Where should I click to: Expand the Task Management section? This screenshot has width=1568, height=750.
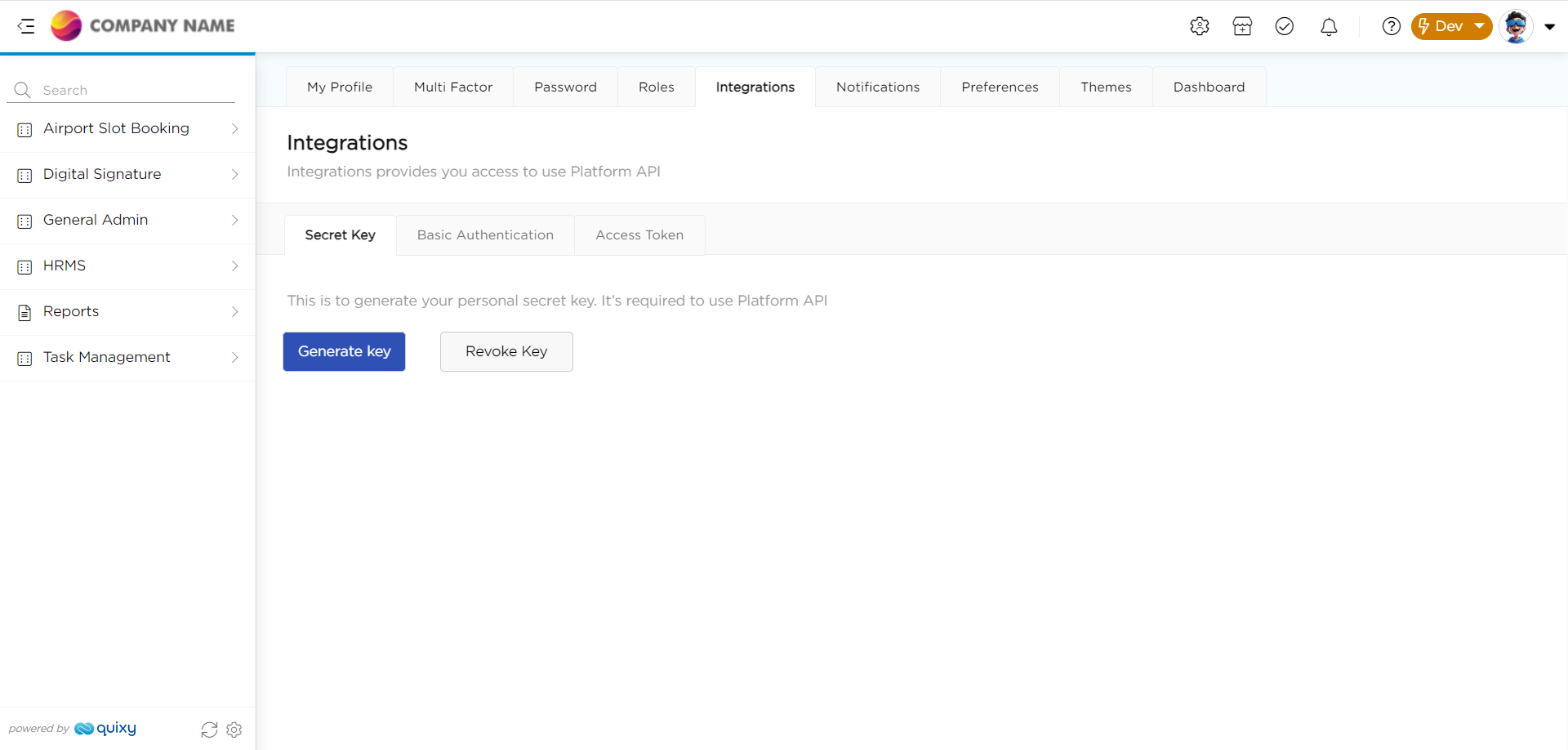[127, 358]
